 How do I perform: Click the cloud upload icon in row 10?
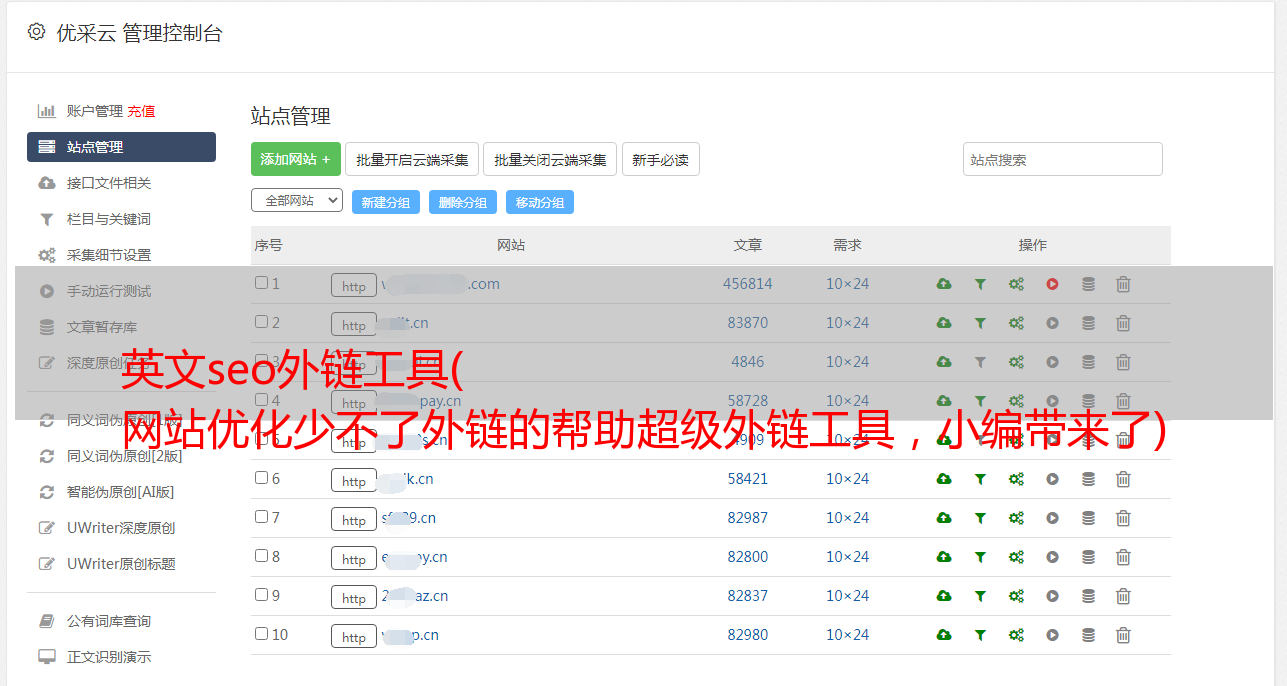coord(944,635)
